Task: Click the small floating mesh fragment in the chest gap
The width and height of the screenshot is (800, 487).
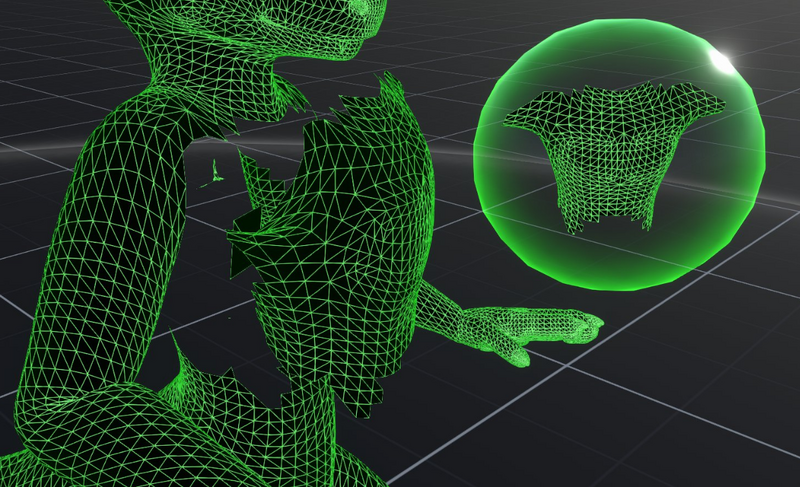Action: coord(214,174)
